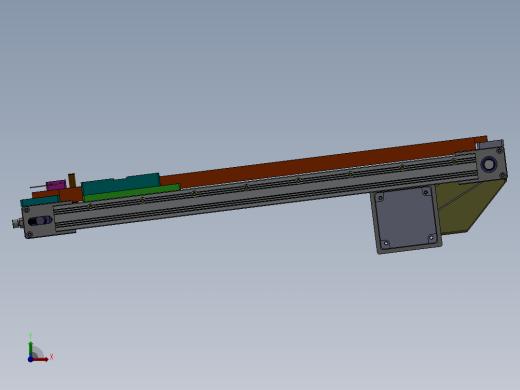Select the threaded fitting on far left end
This screenshot has height=390, width=520.
pos(17,223)
